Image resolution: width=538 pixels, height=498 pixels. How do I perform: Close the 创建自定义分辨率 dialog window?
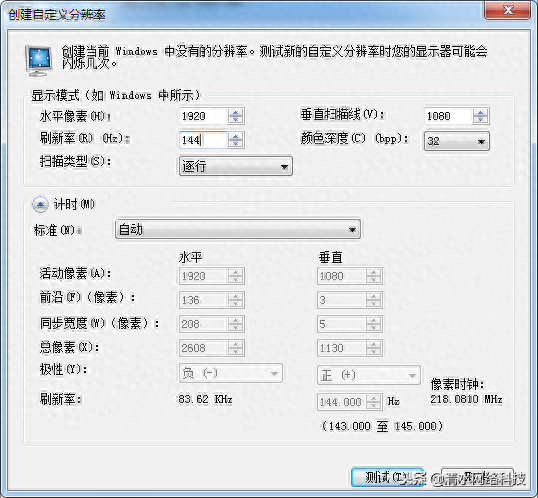coord(508,10)
